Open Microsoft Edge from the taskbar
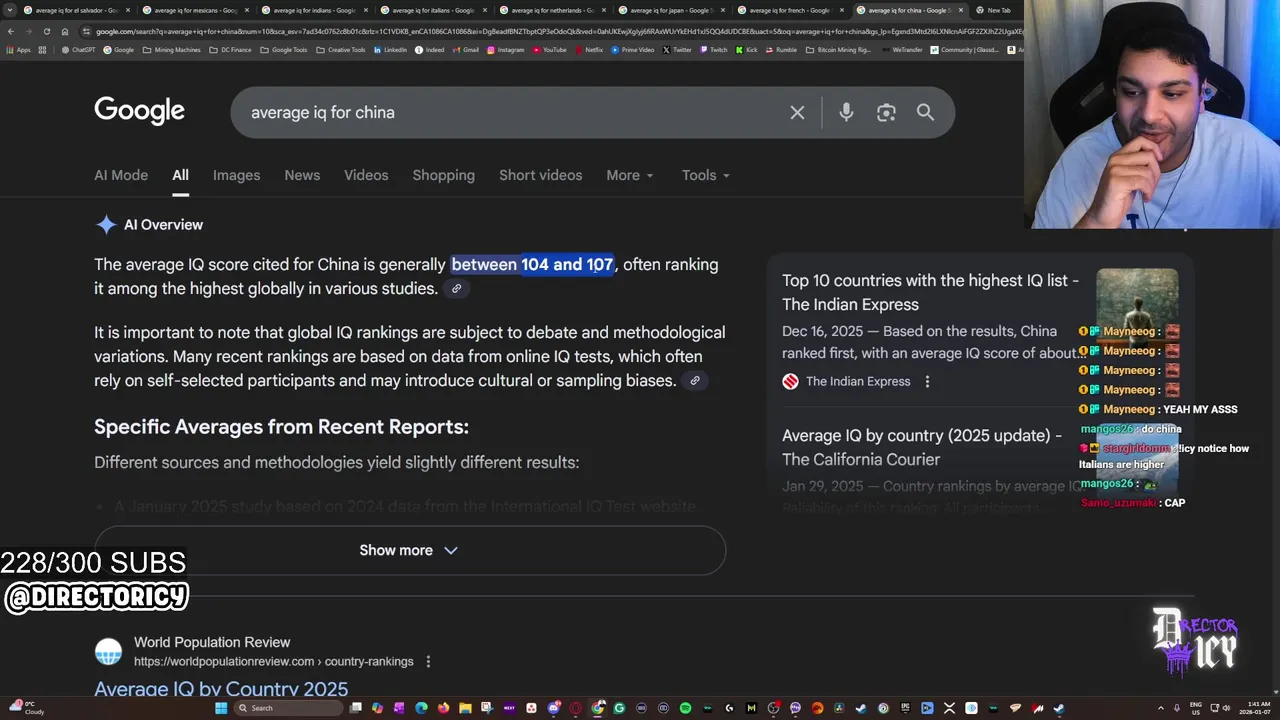Viewport: 1280px width, 720px height. pyautogui.click(x=421, y=708)
